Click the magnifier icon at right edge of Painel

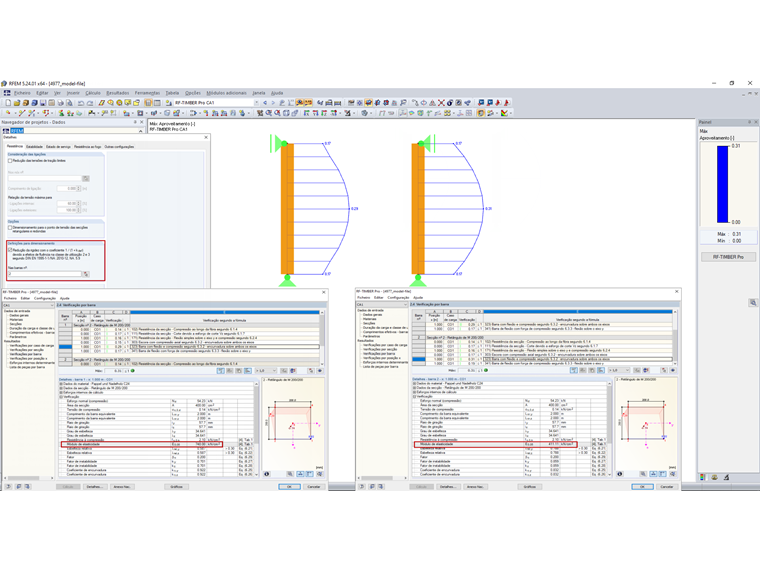[x=753, y=302]
